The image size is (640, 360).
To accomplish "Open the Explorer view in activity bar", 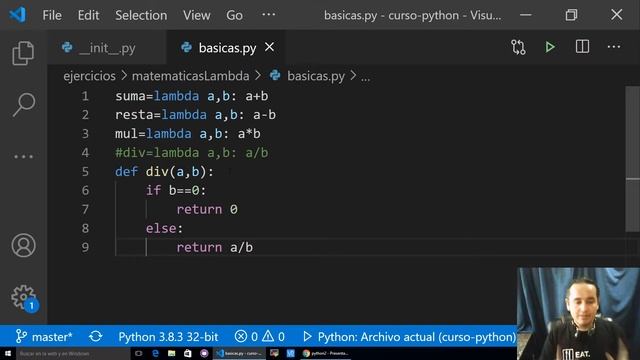I will (23, 53).
